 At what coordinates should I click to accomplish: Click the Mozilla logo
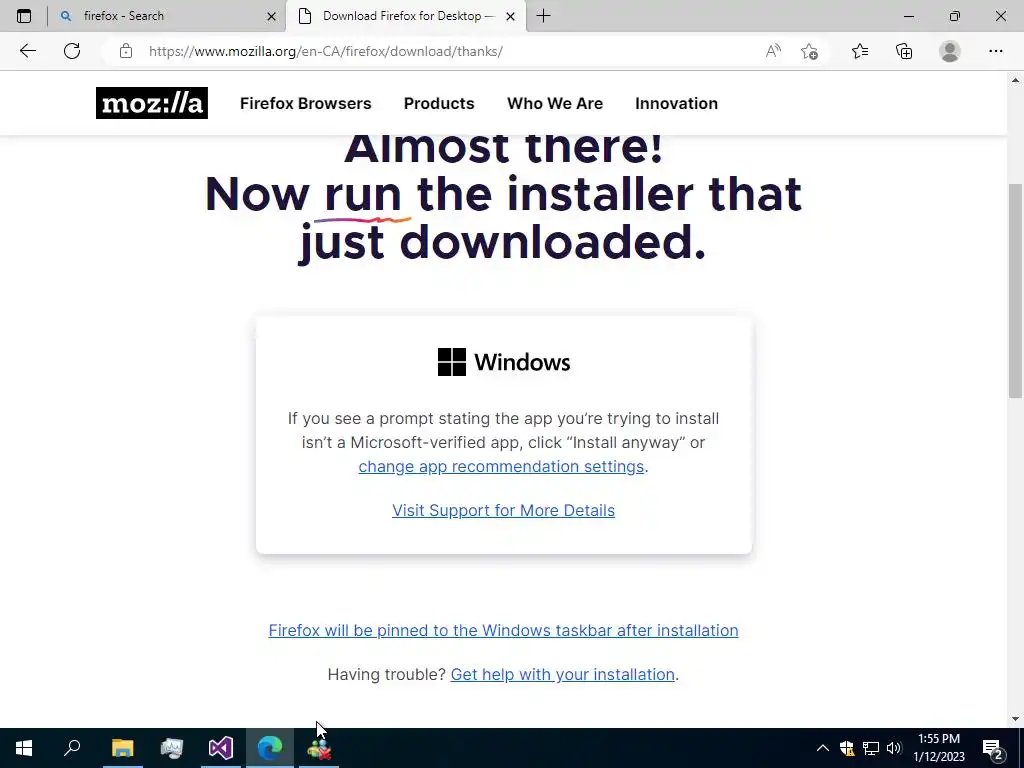pos(152,103)
